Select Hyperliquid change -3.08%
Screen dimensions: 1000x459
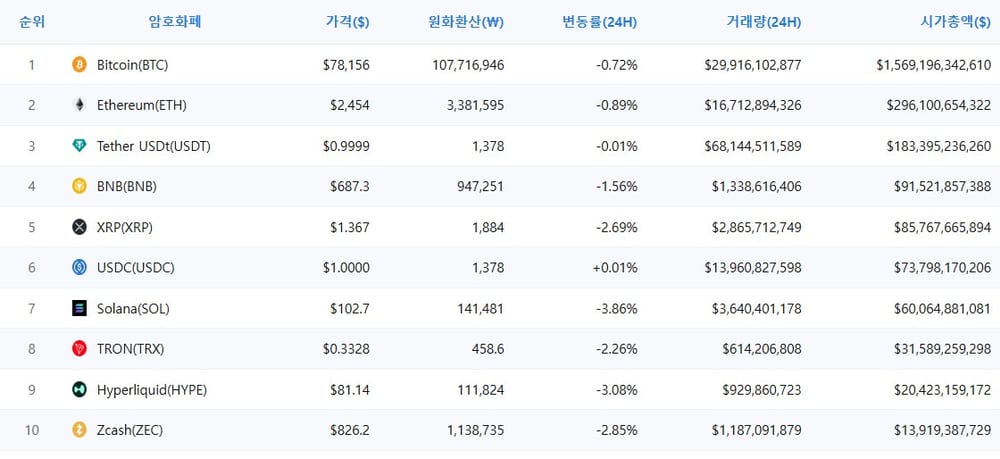[x=616, y=390]
